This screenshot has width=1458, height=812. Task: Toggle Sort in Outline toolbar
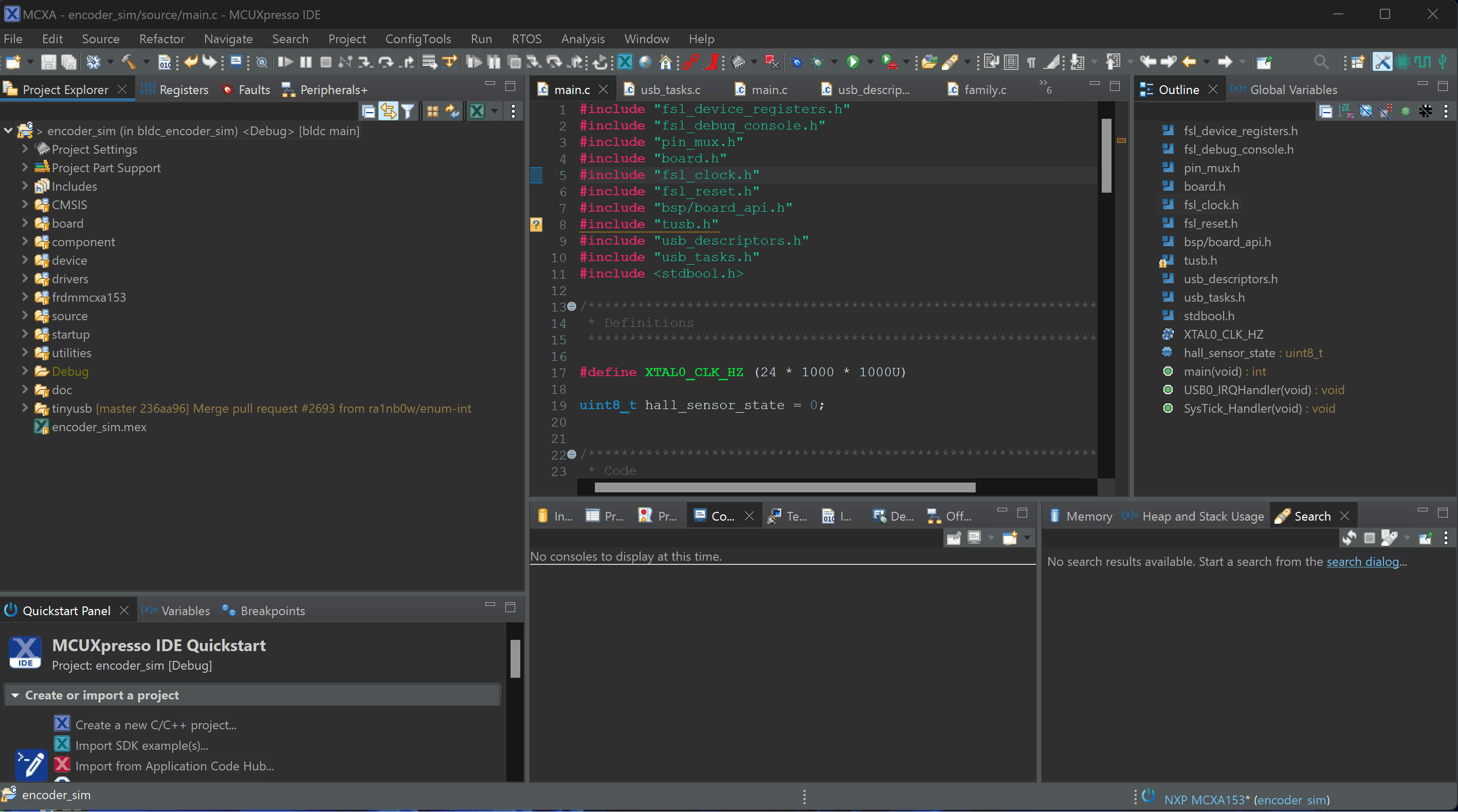[1345, 112]
